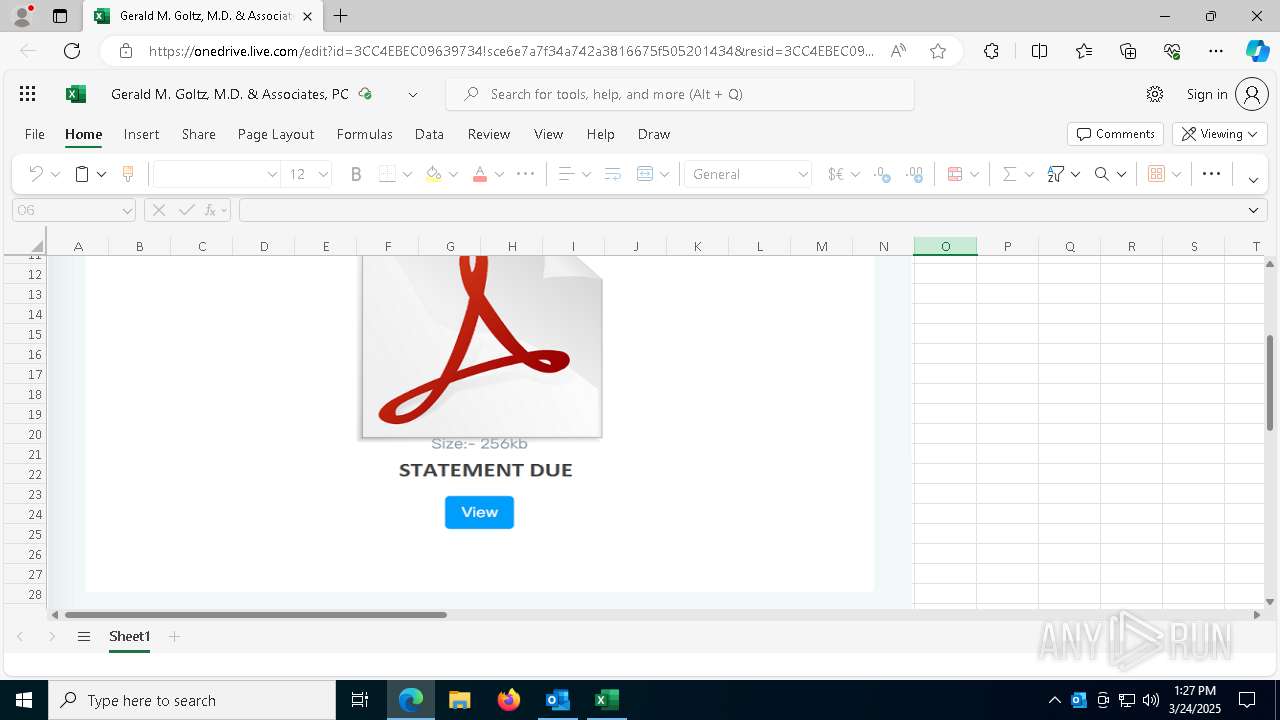Open the Viewing mode dropdown
Screen dimensions: 1280x720
(1220, 134)
